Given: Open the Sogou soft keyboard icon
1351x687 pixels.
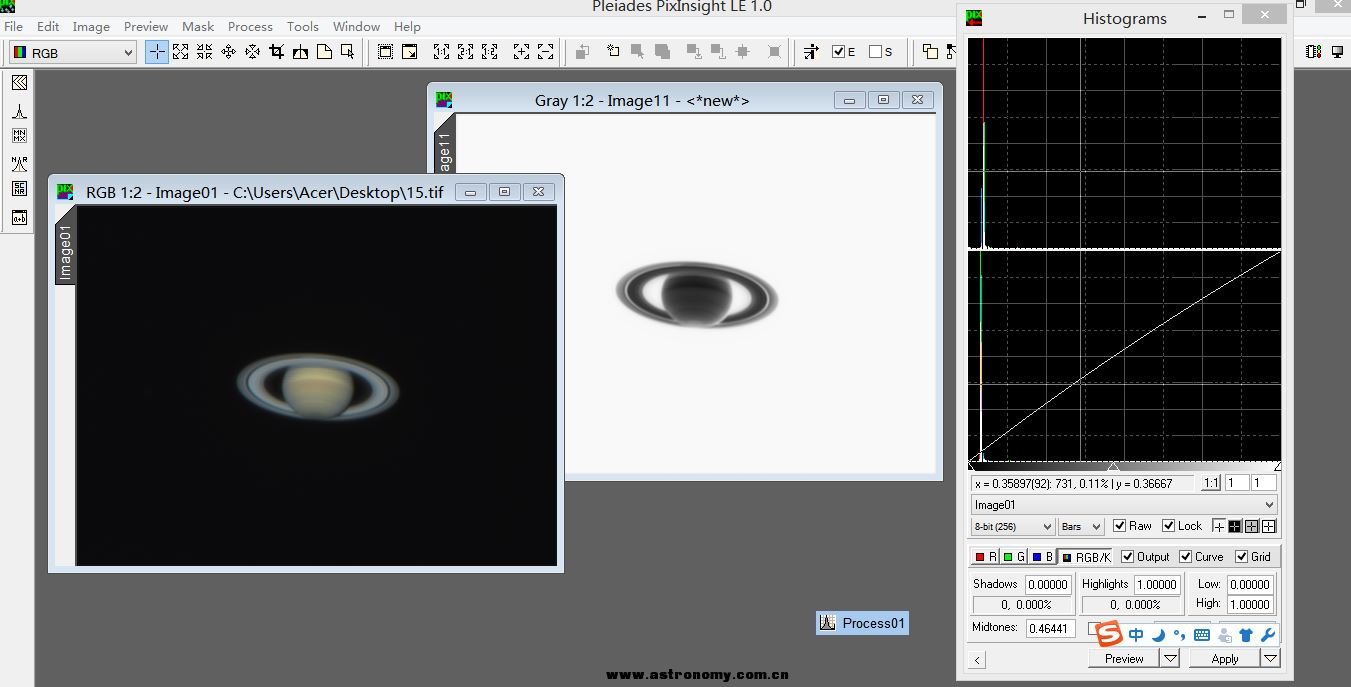Looking at the screenshot, I should [x=1202, y=635].
